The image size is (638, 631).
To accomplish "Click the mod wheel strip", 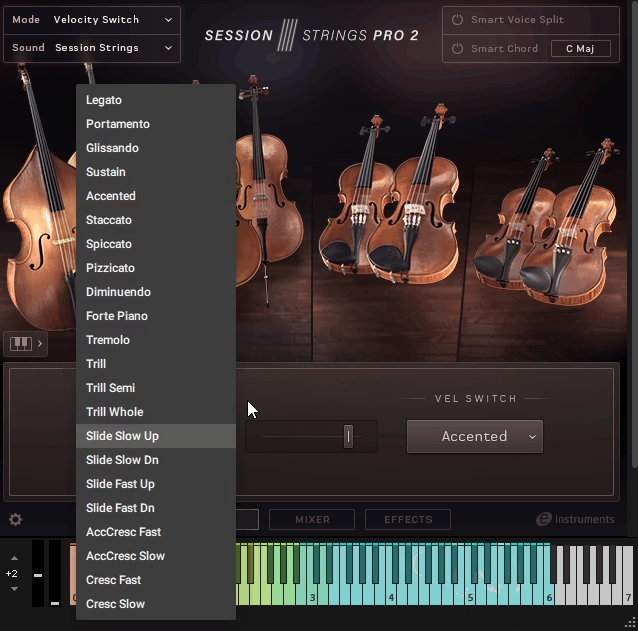I will tap(55, 573).
